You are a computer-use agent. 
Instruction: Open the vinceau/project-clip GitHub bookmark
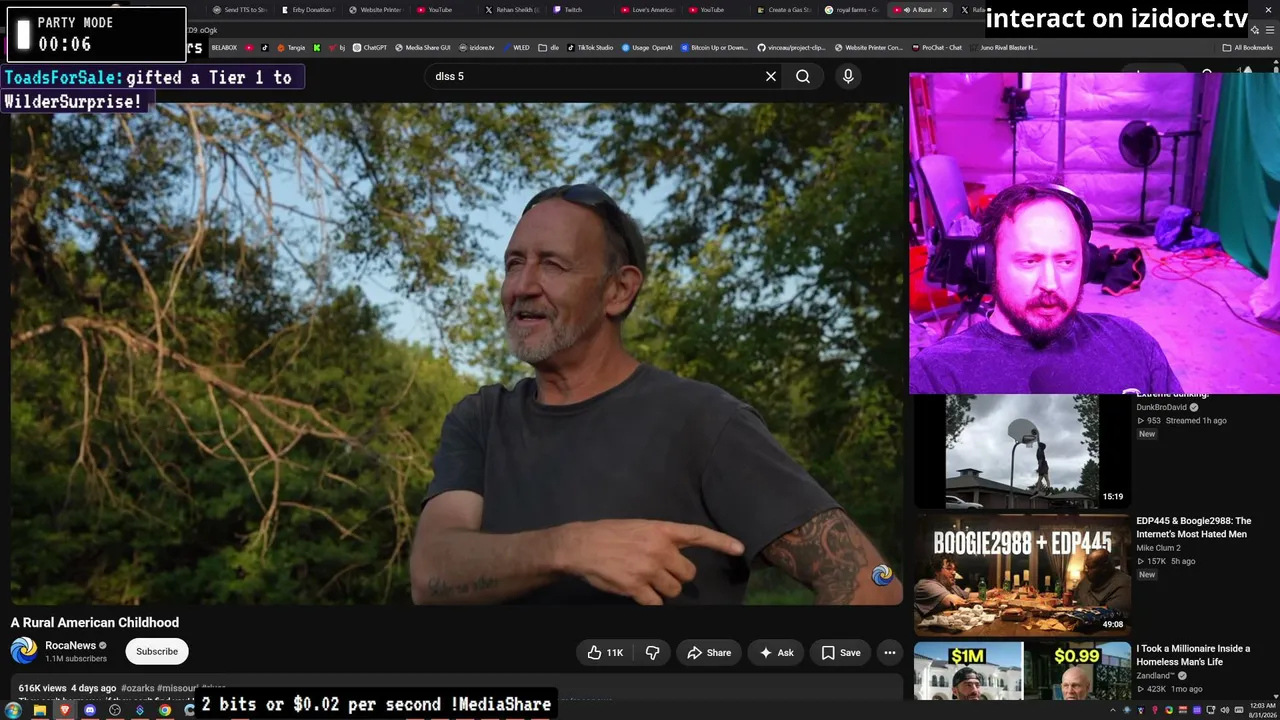[x=791, y=47]
